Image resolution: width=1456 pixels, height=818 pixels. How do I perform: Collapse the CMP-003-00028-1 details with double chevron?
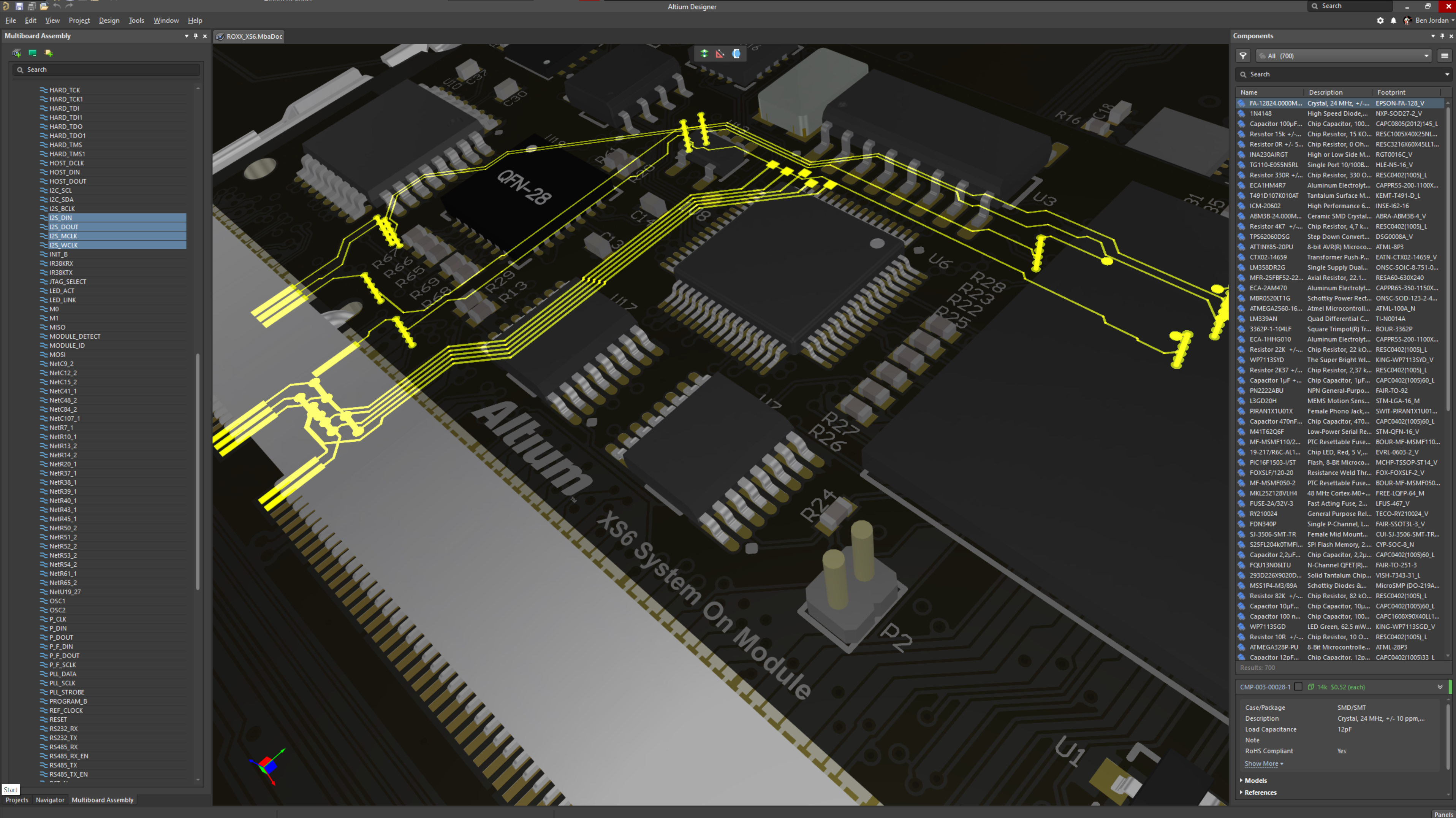point(1440,687)
